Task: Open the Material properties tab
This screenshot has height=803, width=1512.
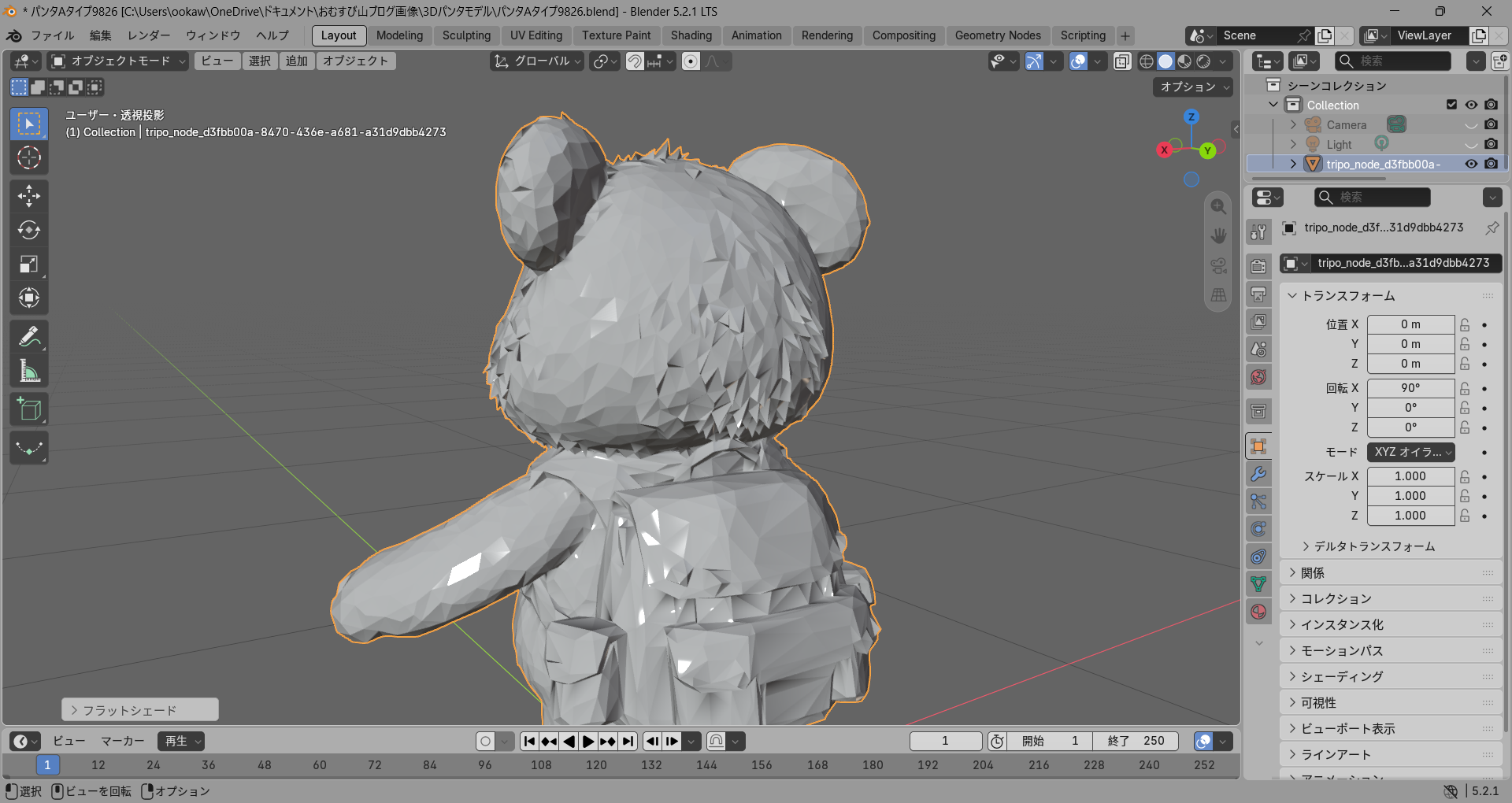Action: 1258,612
